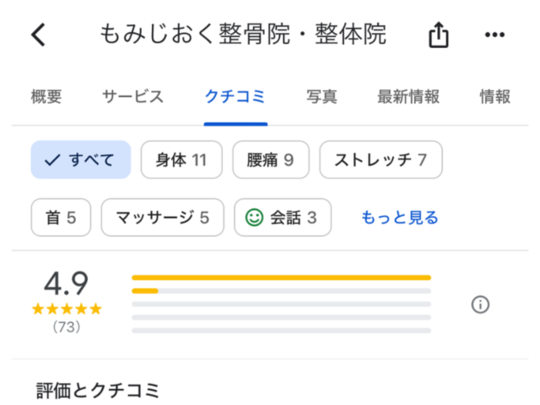Expand more filters with もっと見る
The width and height of the screenshot is (540, 405).
[x=399, y=217]
